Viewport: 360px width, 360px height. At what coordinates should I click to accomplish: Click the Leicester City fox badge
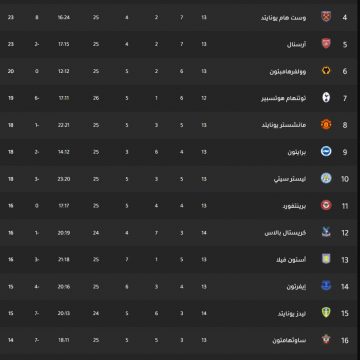pyautogui.click(x=326, y=178)
